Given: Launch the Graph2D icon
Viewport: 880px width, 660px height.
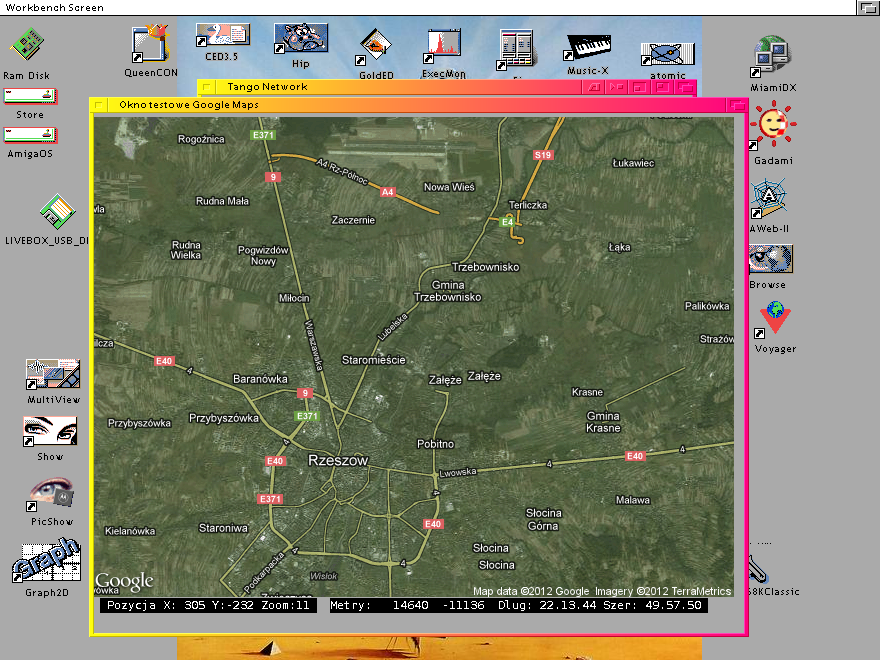Looking at the screenshot, I should coord(47,560).
